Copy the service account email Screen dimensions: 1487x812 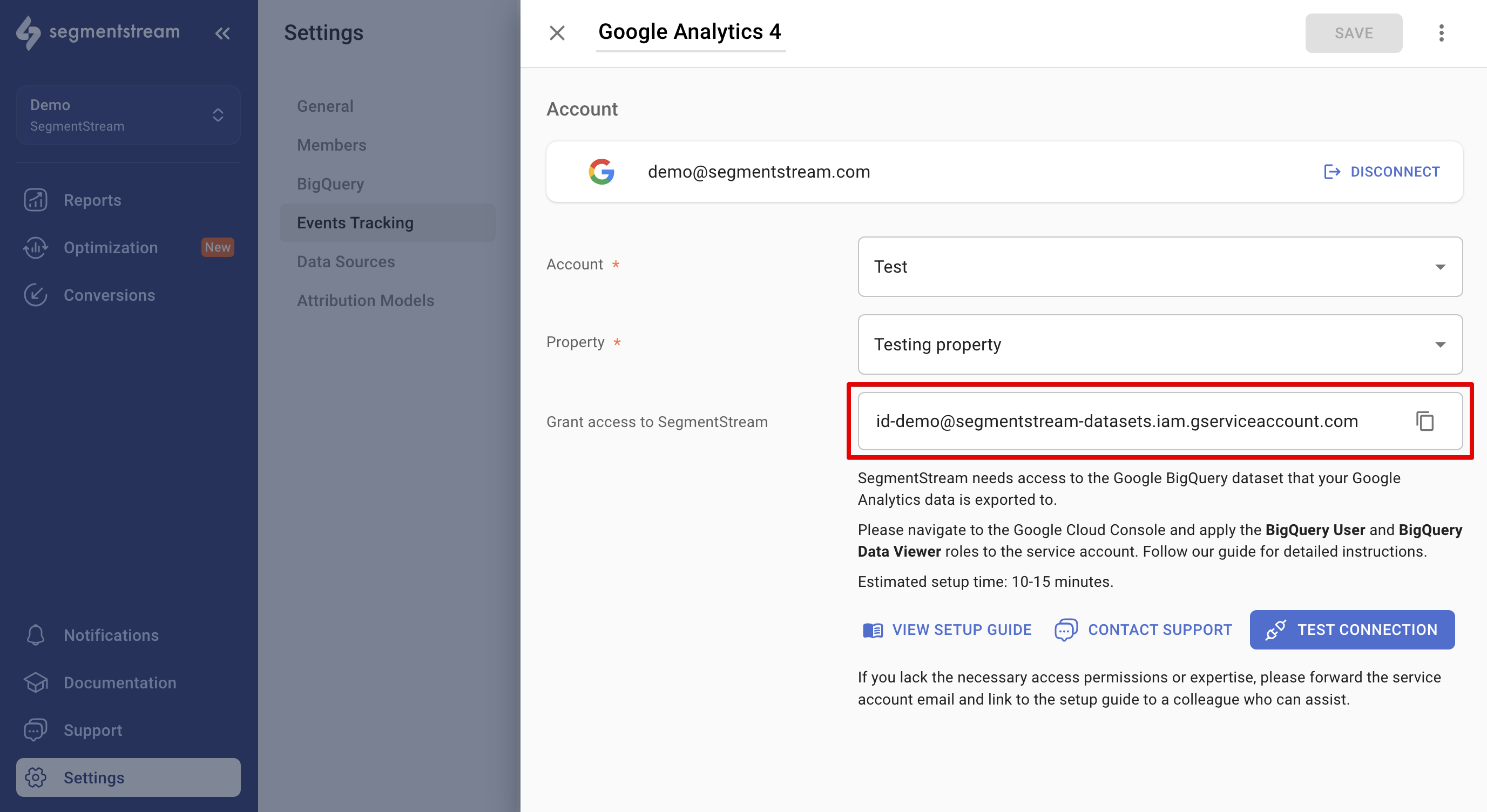[x=1426, y=421]
